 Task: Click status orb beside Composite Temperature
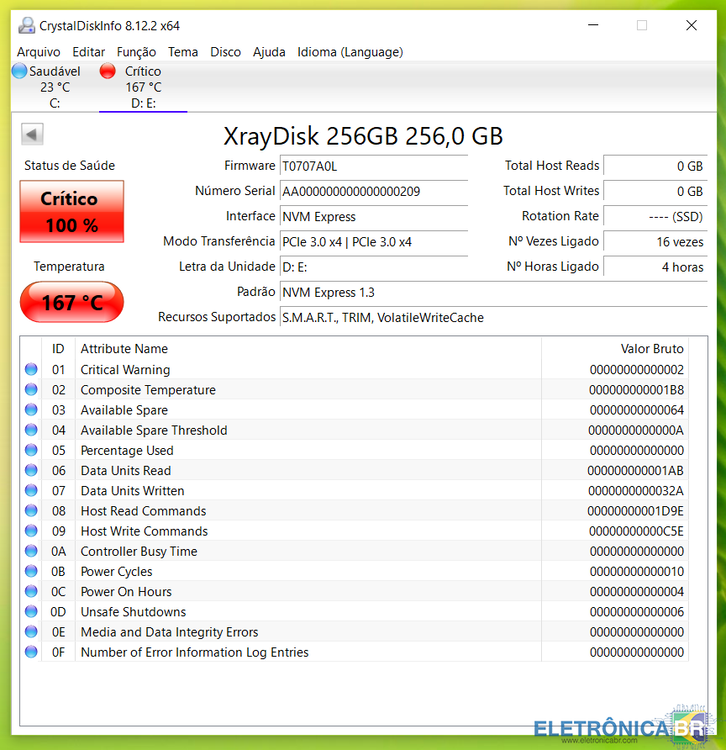pos(32,390)
